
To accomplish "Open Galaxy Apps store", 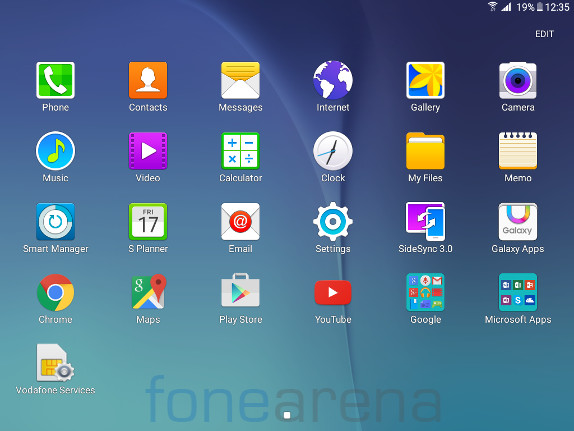I will click(518, 222).
